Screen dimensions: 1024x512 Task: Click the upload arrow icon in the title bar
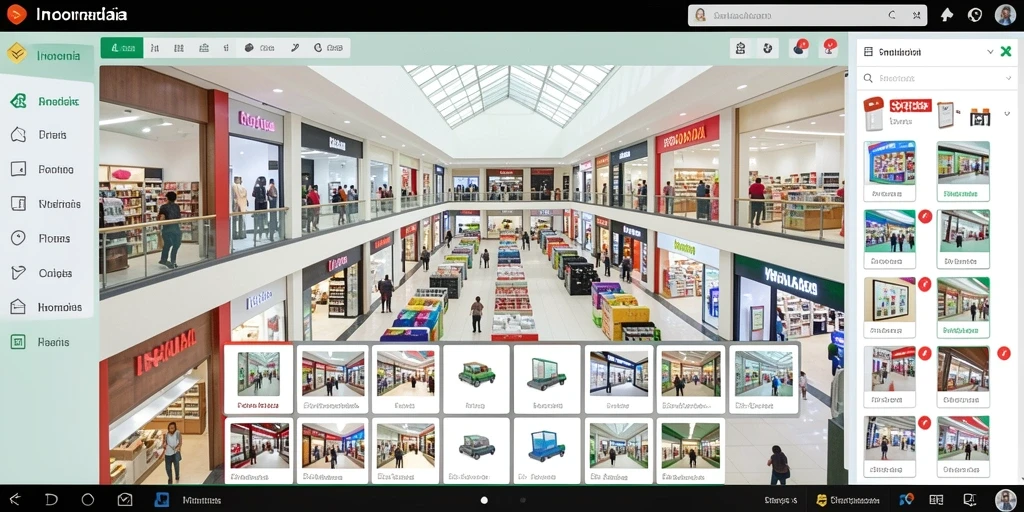946,15
